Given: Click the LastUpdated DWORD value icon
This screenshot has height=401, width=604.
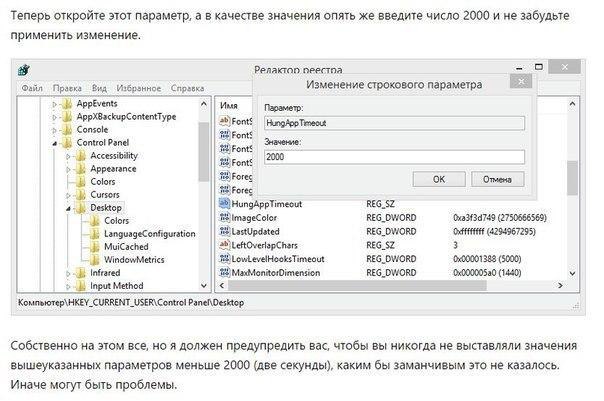Looking at the screenshot, I should tap(224, 230).
